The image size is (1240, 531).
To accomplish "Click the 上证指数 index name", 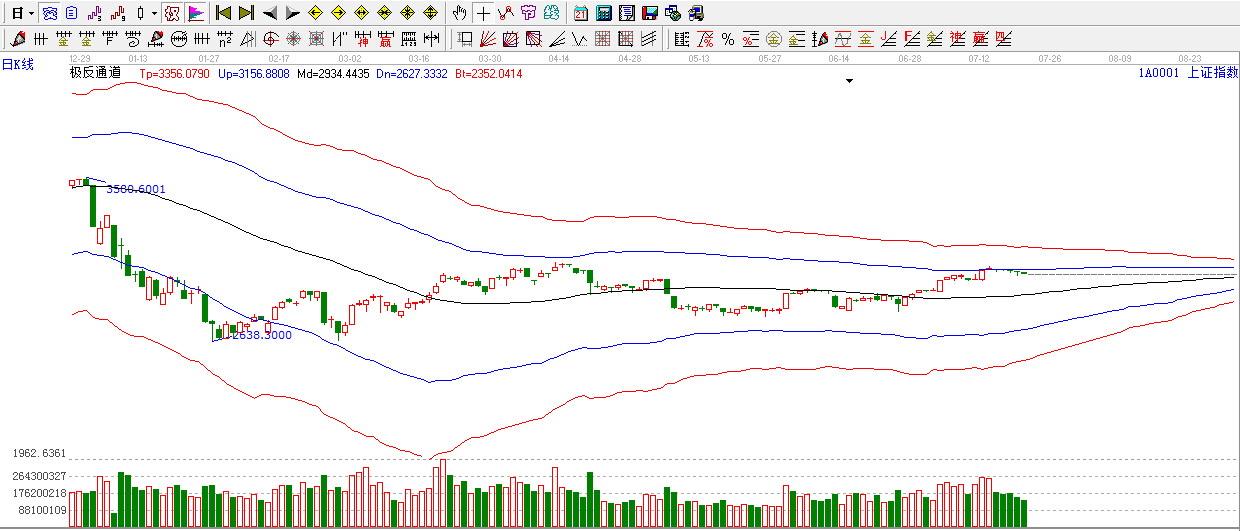I will pyautogui.click(x=1212, y=72).
